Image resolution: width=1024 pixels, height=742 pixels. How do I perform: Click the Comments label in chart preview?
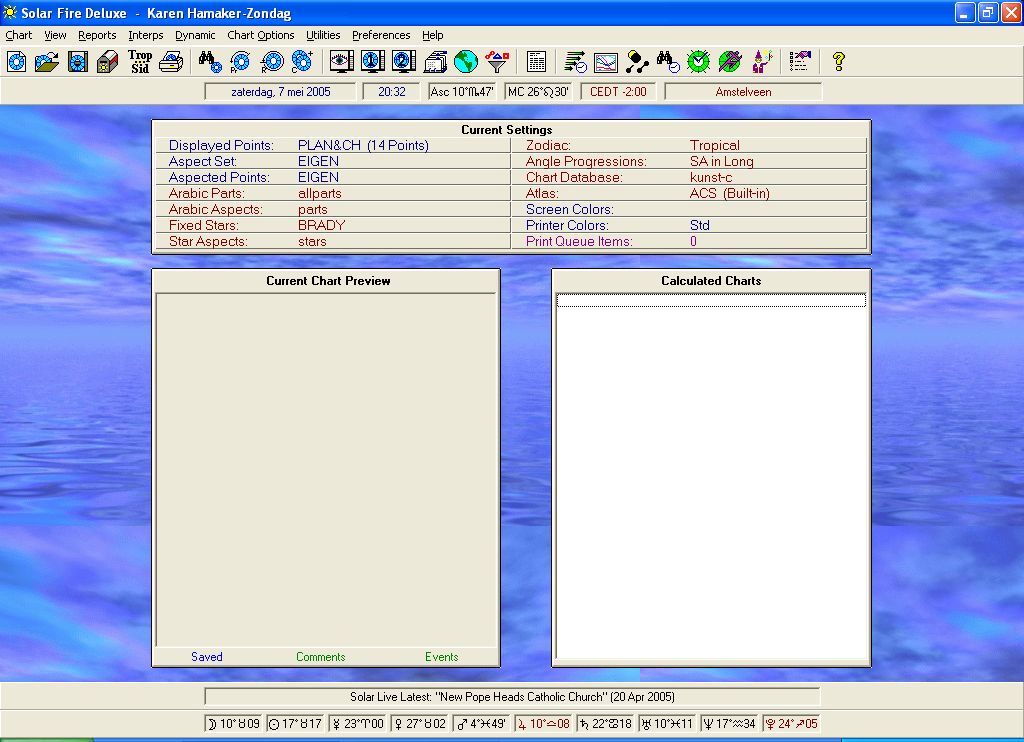click(x=320, y=657)
